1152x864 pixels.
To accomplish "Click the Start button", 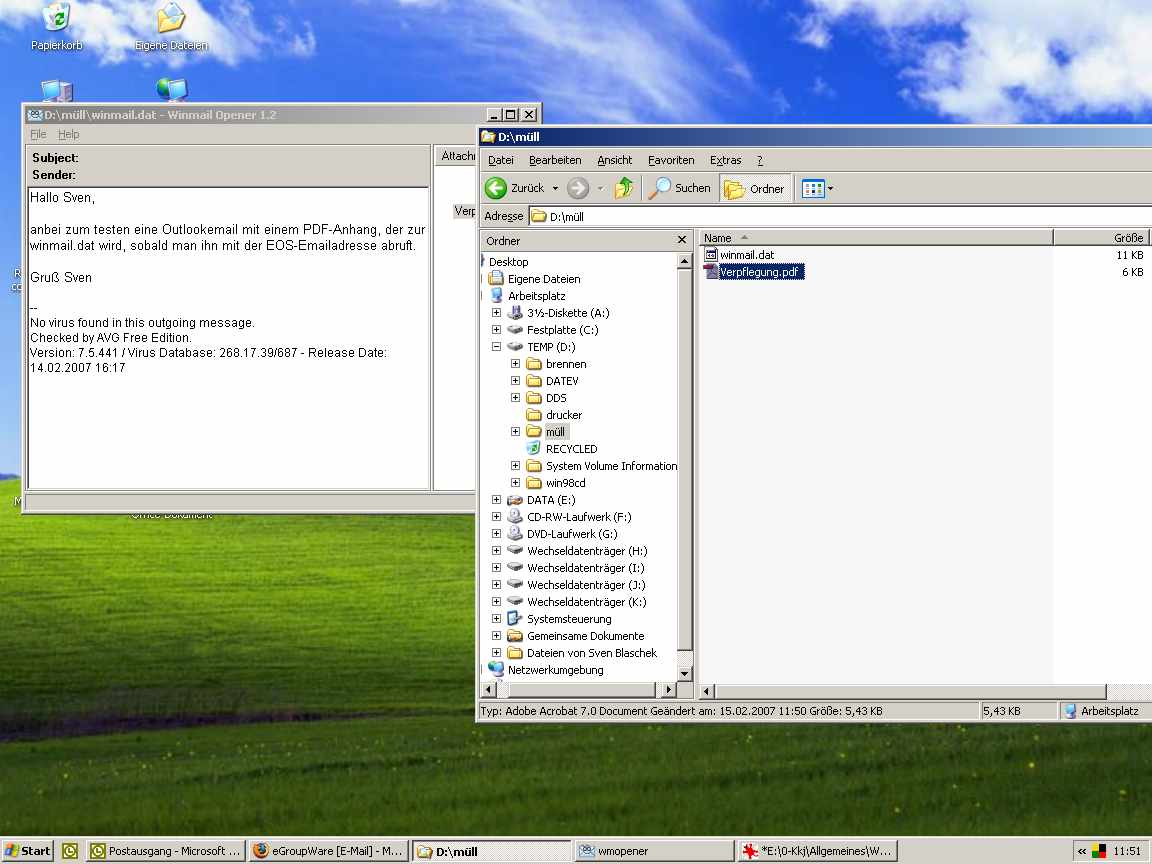I will (28, 851).
